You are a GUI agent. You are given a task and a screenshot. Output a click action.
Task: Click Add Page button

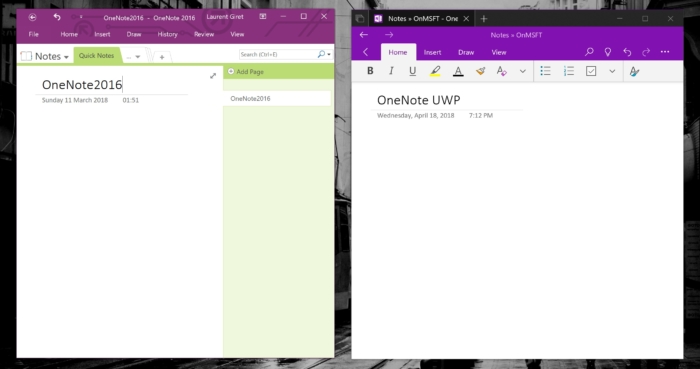tap(246, 71)
